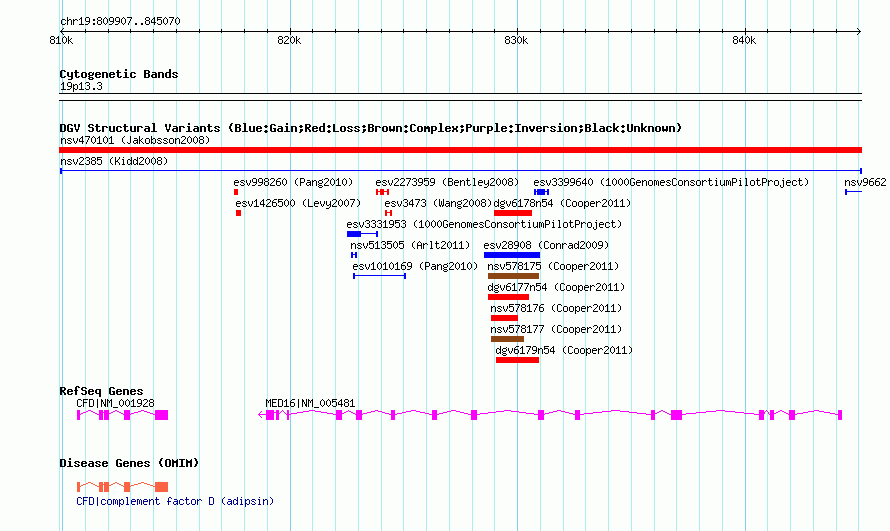Click the blue feature under esv3399640
The width and height of the screenshot is (890, 531).
pyautogui.click(x=541, y=192)
